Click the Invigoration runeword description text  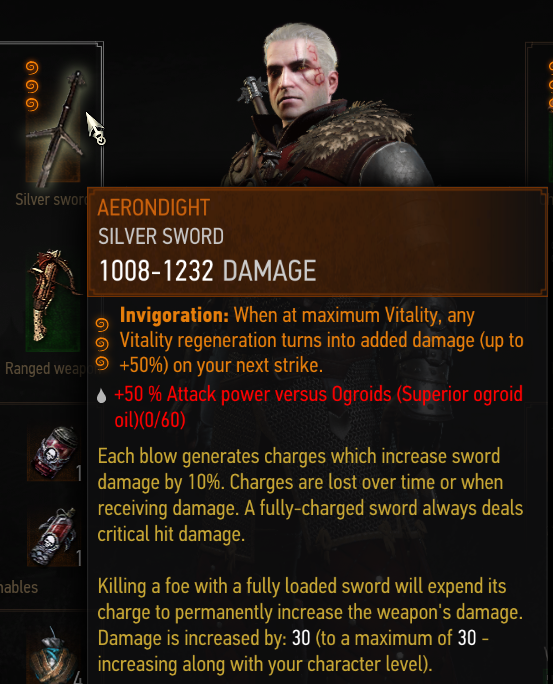321,340
